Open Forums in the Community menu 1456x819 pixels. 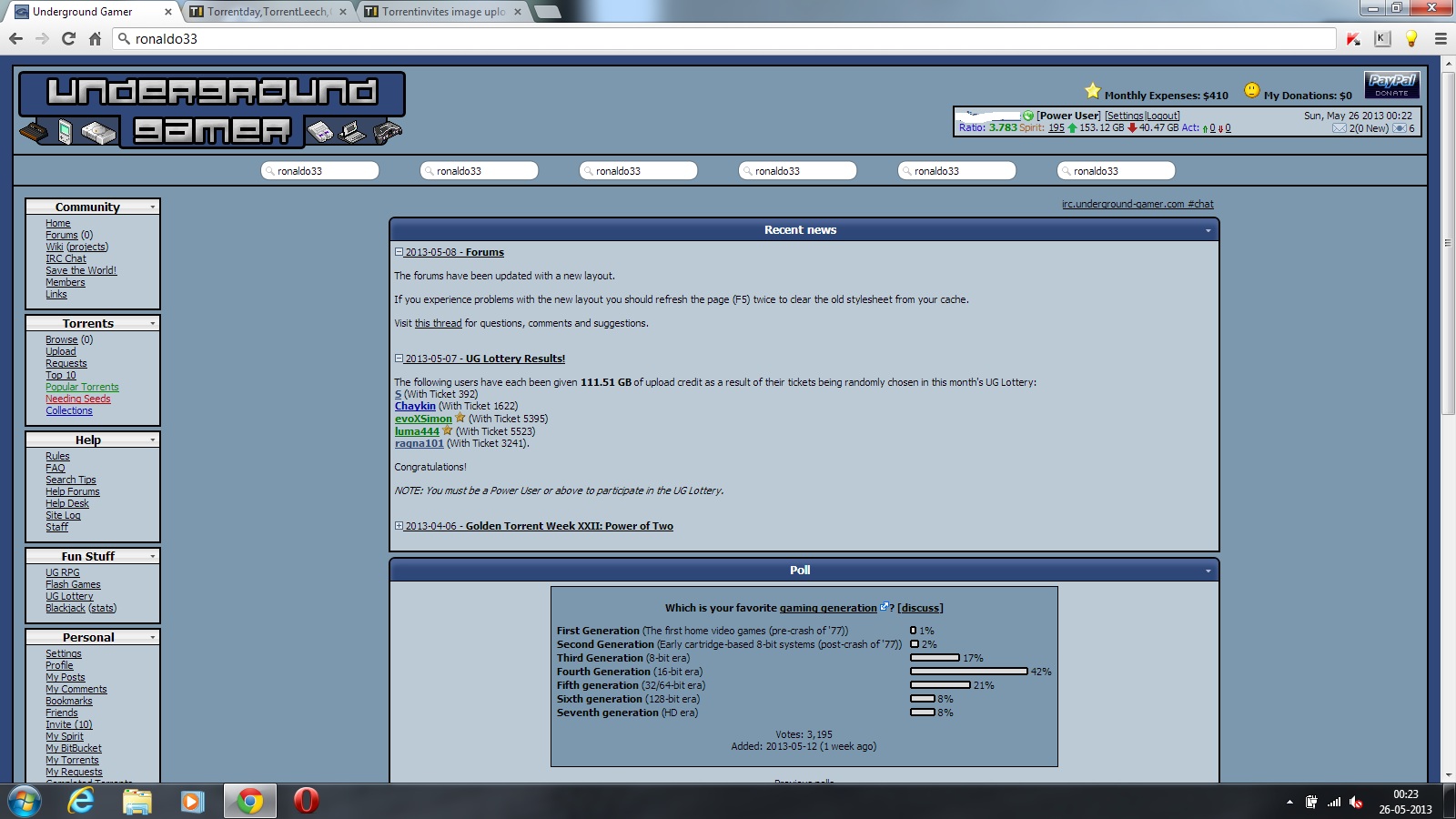point(62,235)
